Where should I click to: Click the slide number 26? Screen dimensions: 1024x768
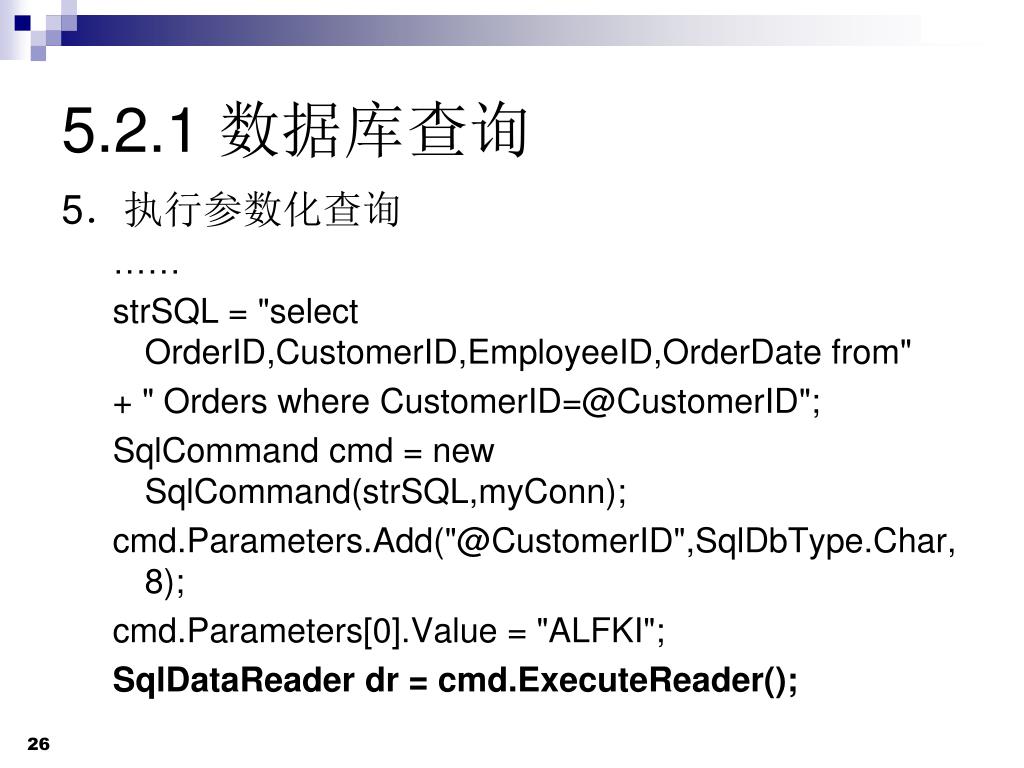point(39,744)
